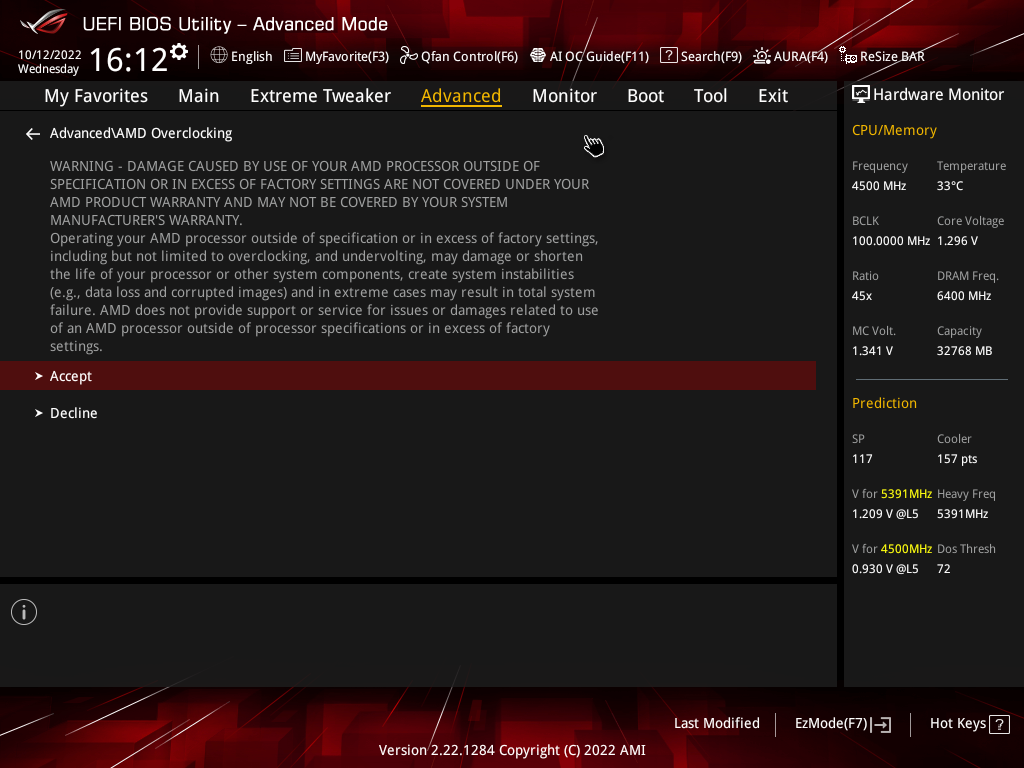Toggle ReSize BAR option
This screenshot has height=768, width=1024.
tap(892, 56)
